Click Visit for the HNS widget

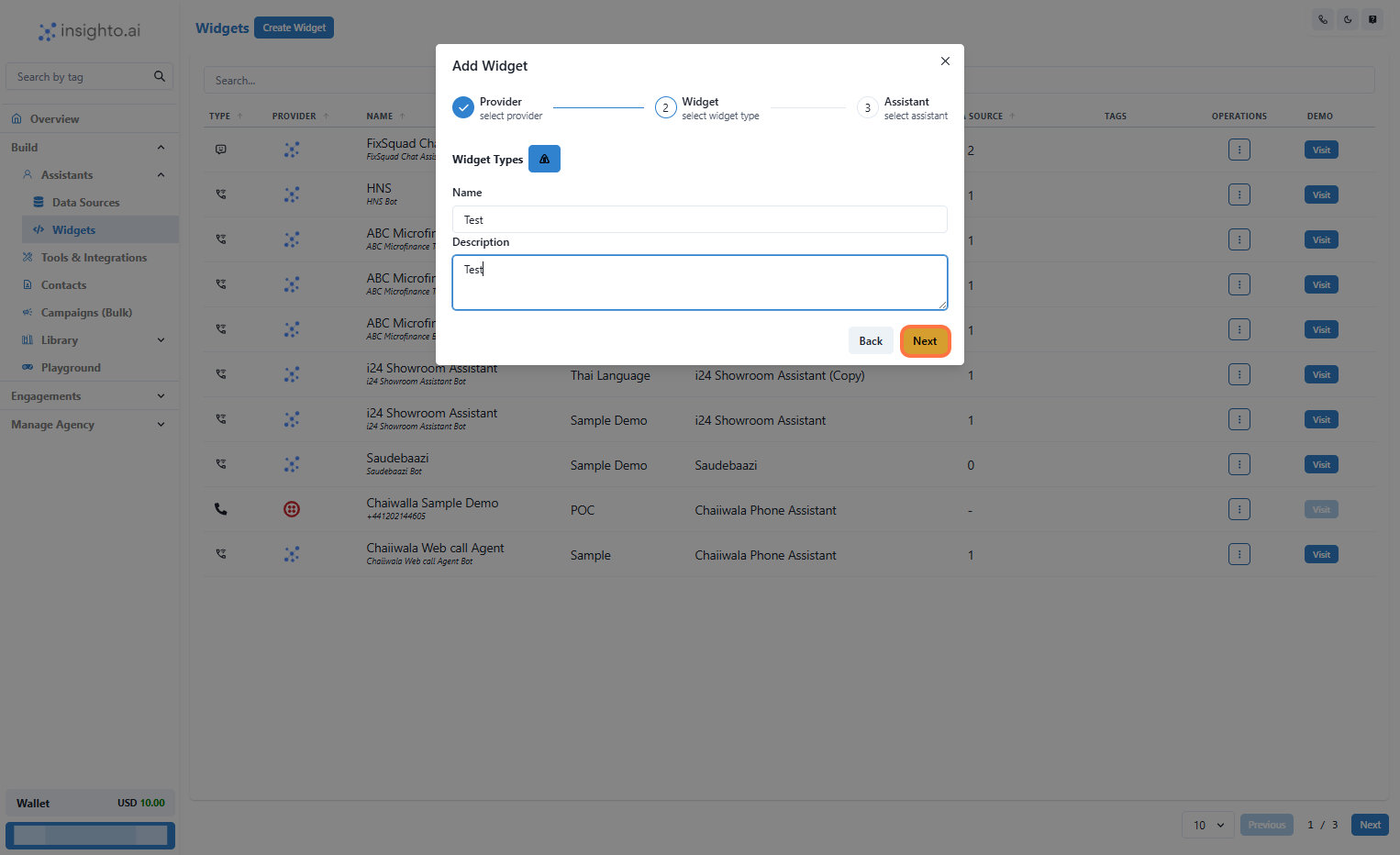(1321, 194)
